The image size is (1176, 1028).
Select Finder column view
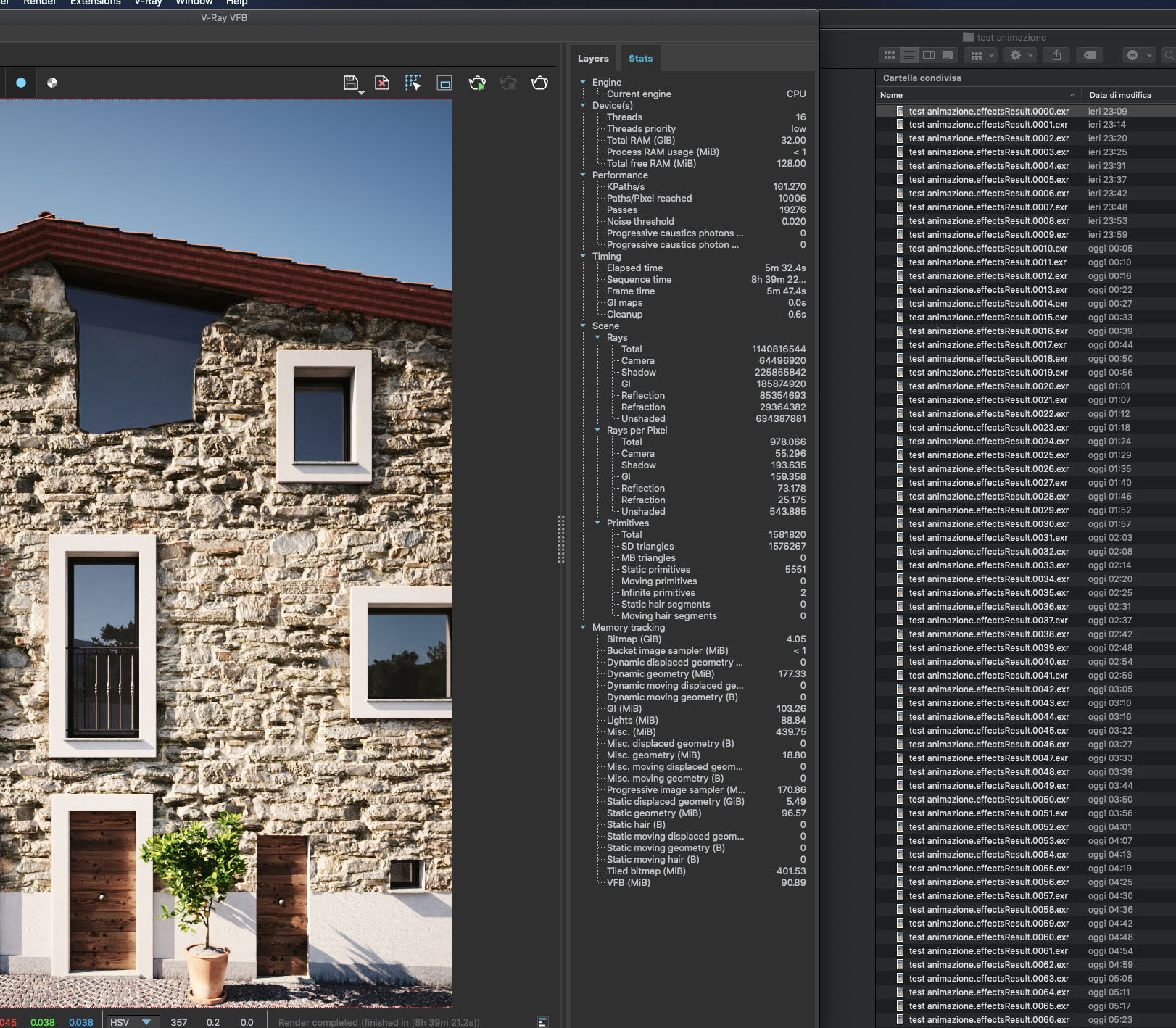[928, 55]
